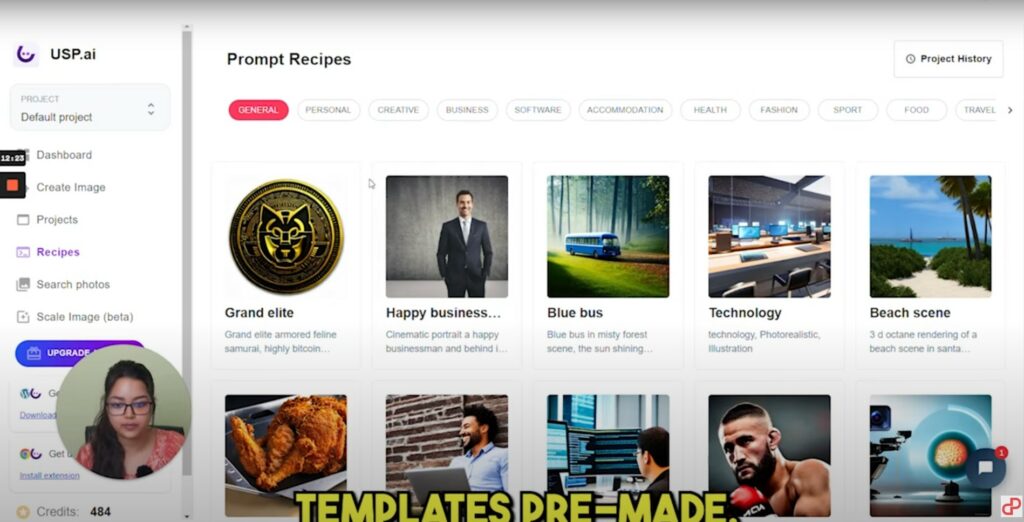Click the USP.ai logo icon

click(25, 54)
